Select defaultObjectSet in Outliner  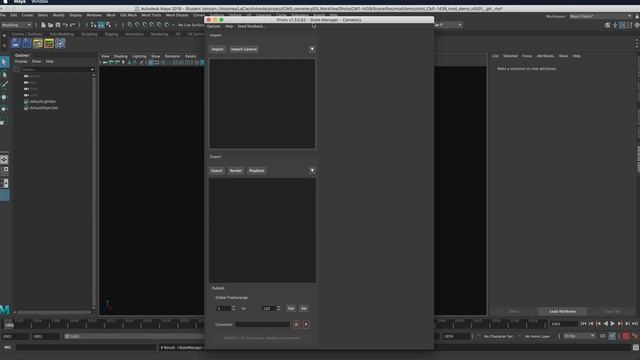coord(44,108)
